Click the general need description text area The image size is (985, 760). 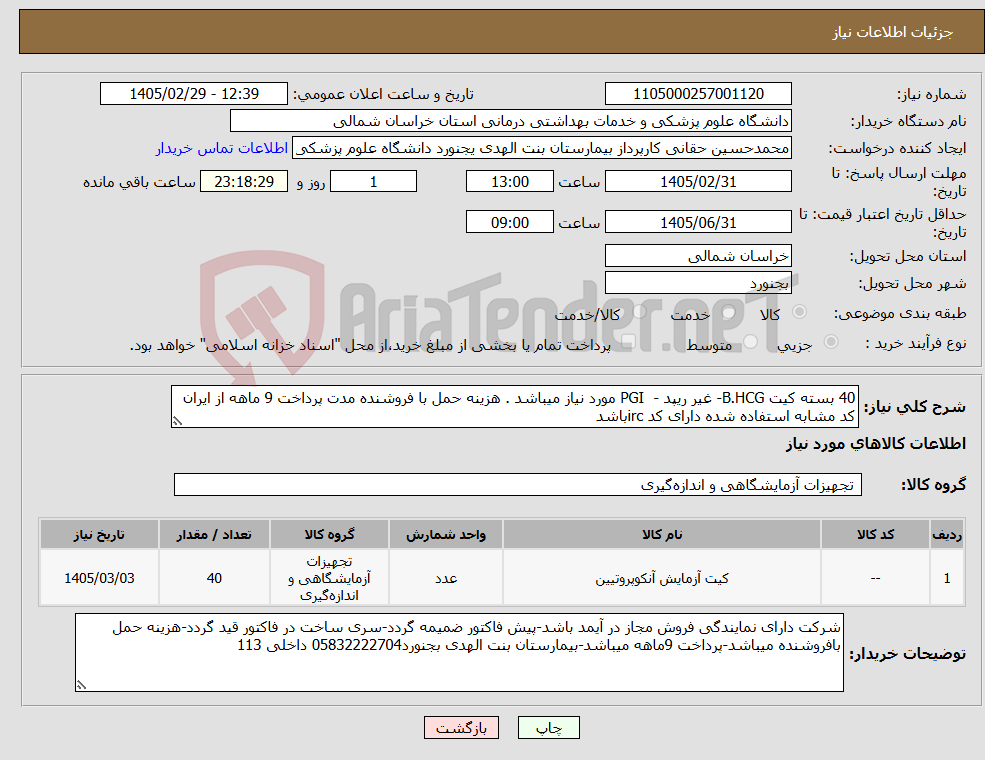tap(514, 406)
